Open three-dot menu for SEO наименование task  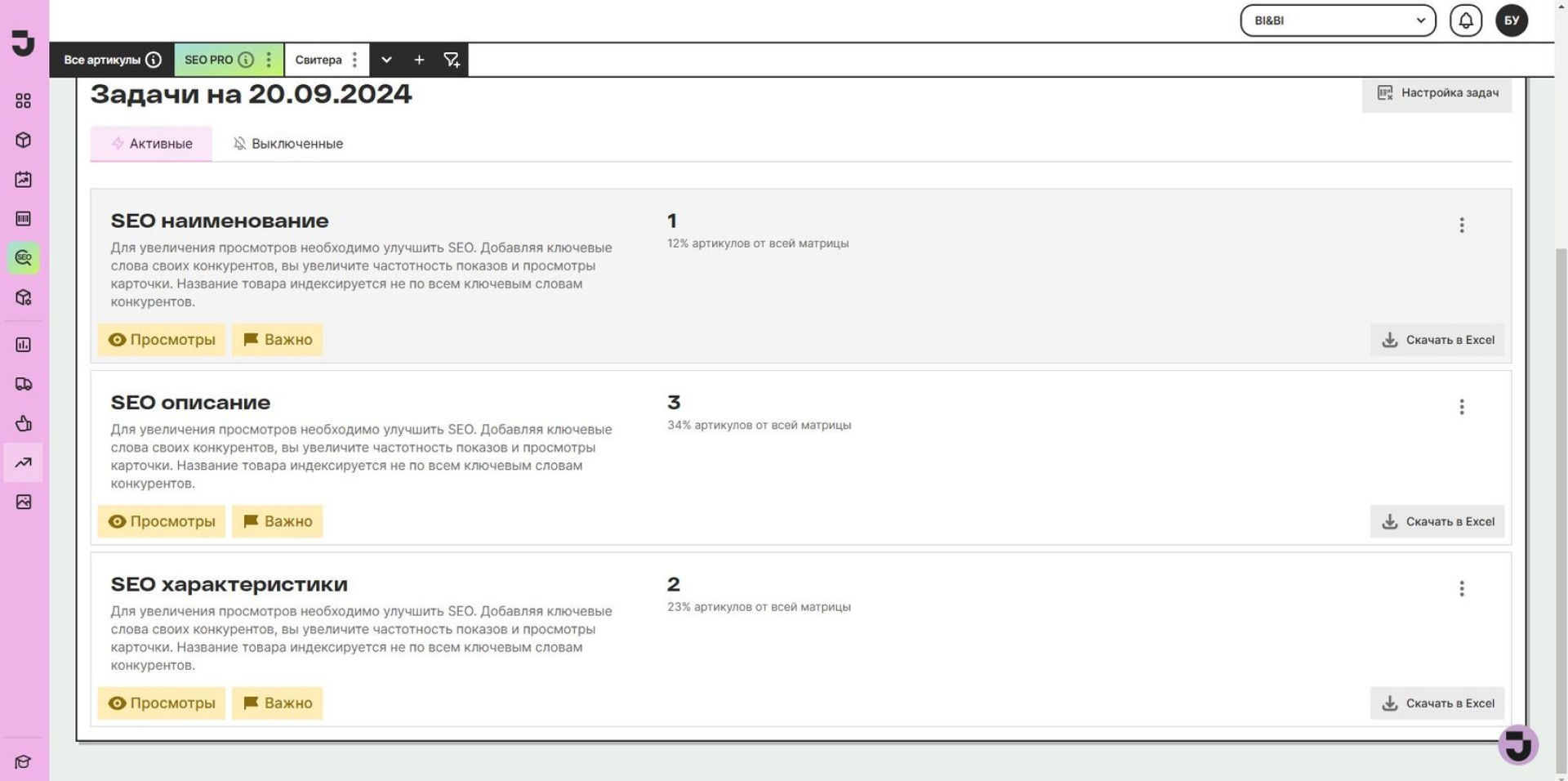pyautogui.click(x=1462, y=225)
